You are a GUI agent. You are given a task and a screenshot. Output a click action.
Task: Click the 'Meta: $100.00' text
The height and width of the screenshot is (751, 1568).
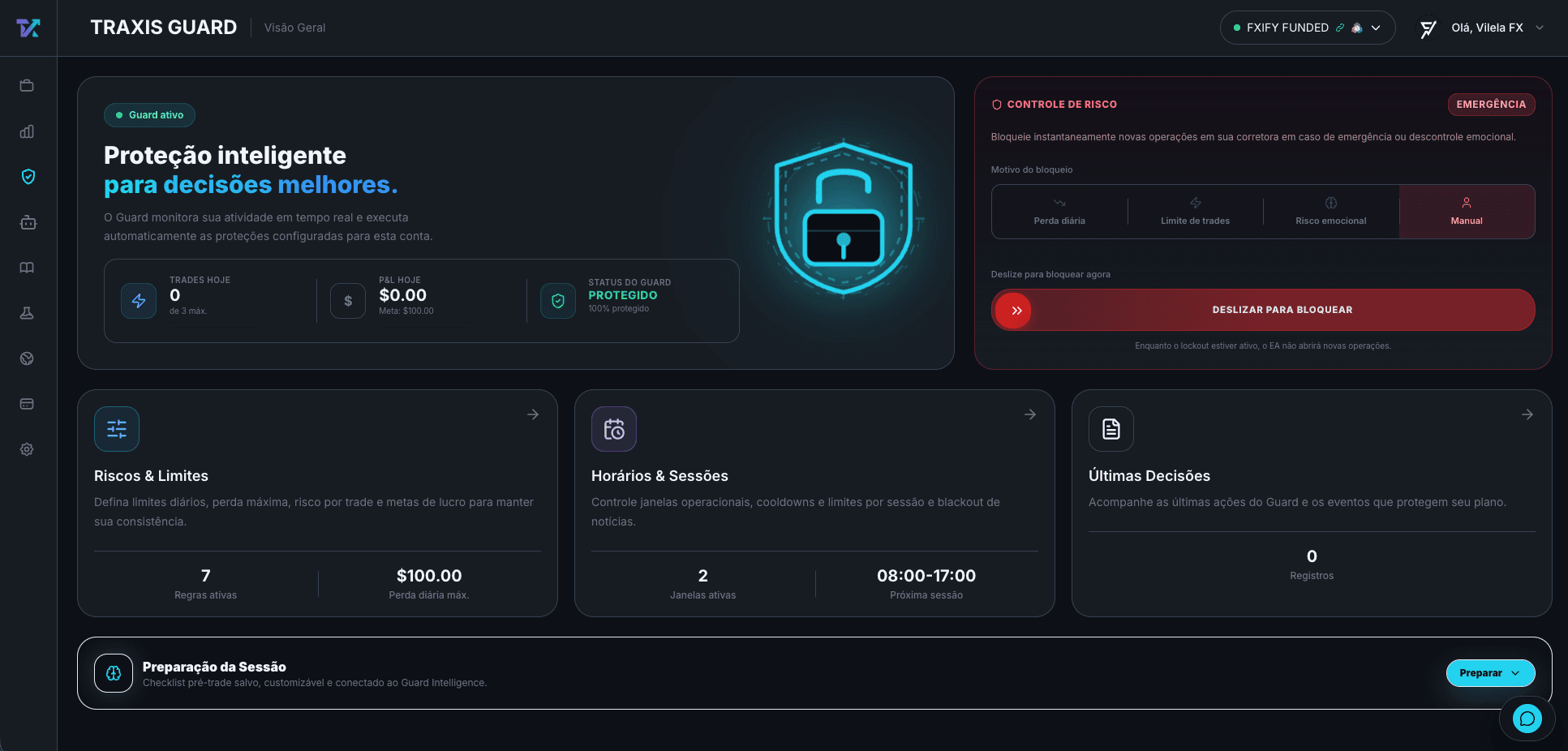[406, 311]
